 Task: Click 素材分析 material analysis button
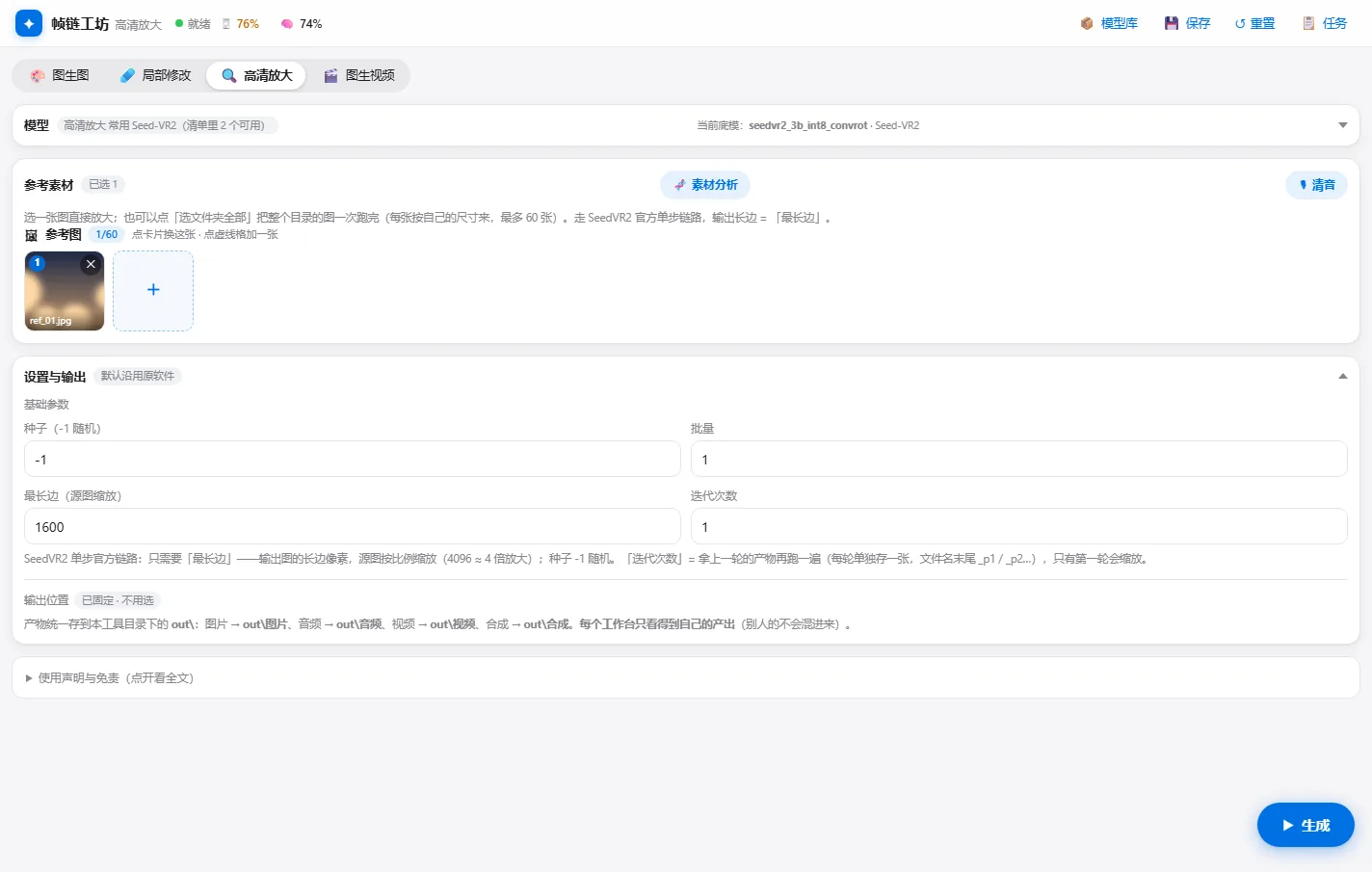[705, 185]
